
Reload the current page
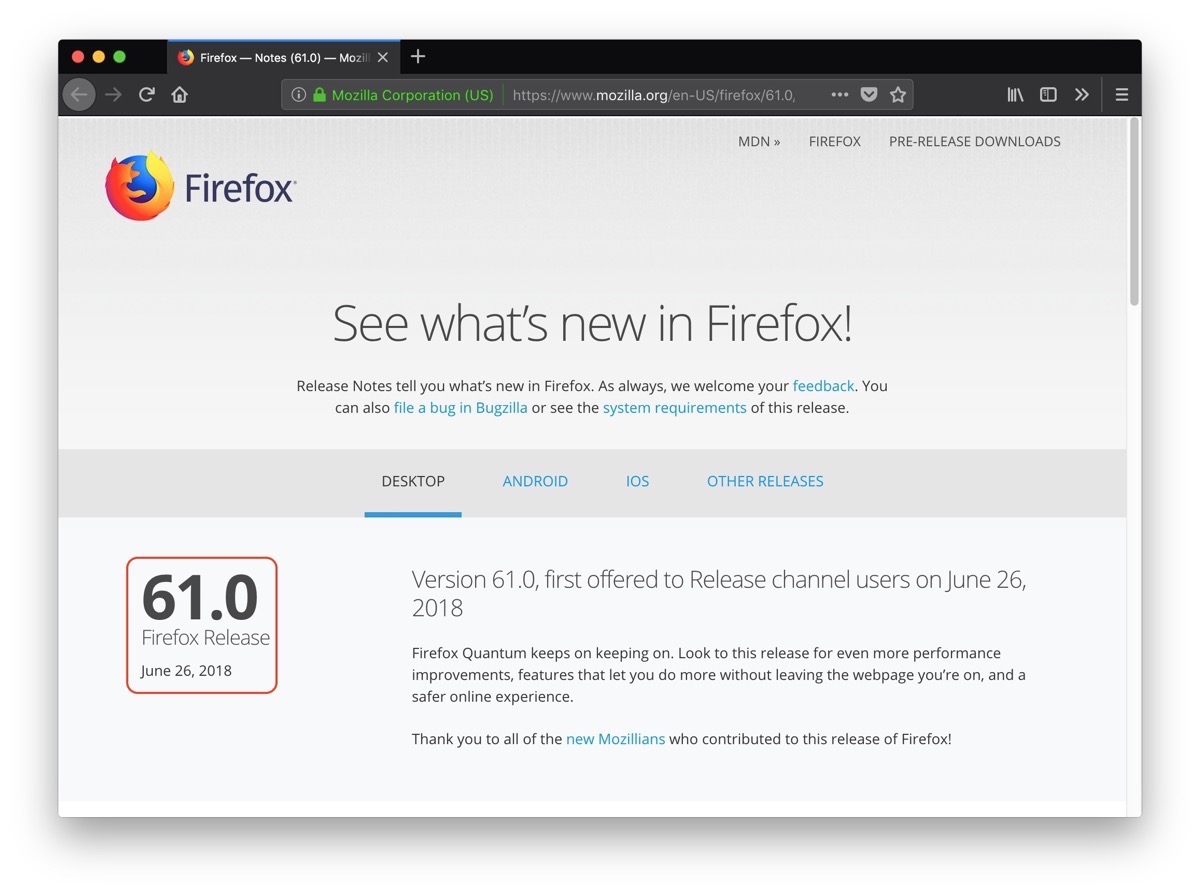pyautogui.click(x=147, y=95)
